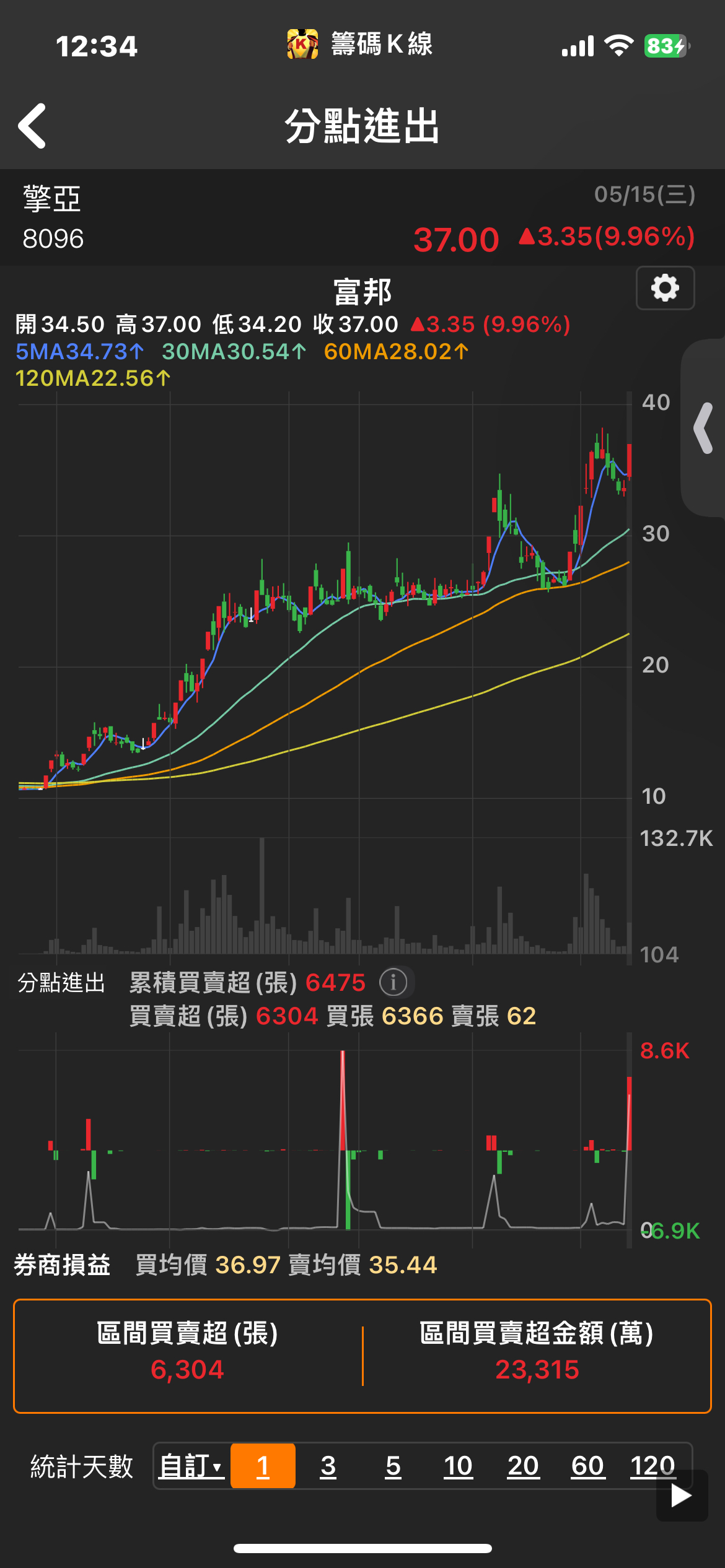Viewport: 725px width, 1568px height.
Task: Select 3 day statistics period
Action: 328,1466
